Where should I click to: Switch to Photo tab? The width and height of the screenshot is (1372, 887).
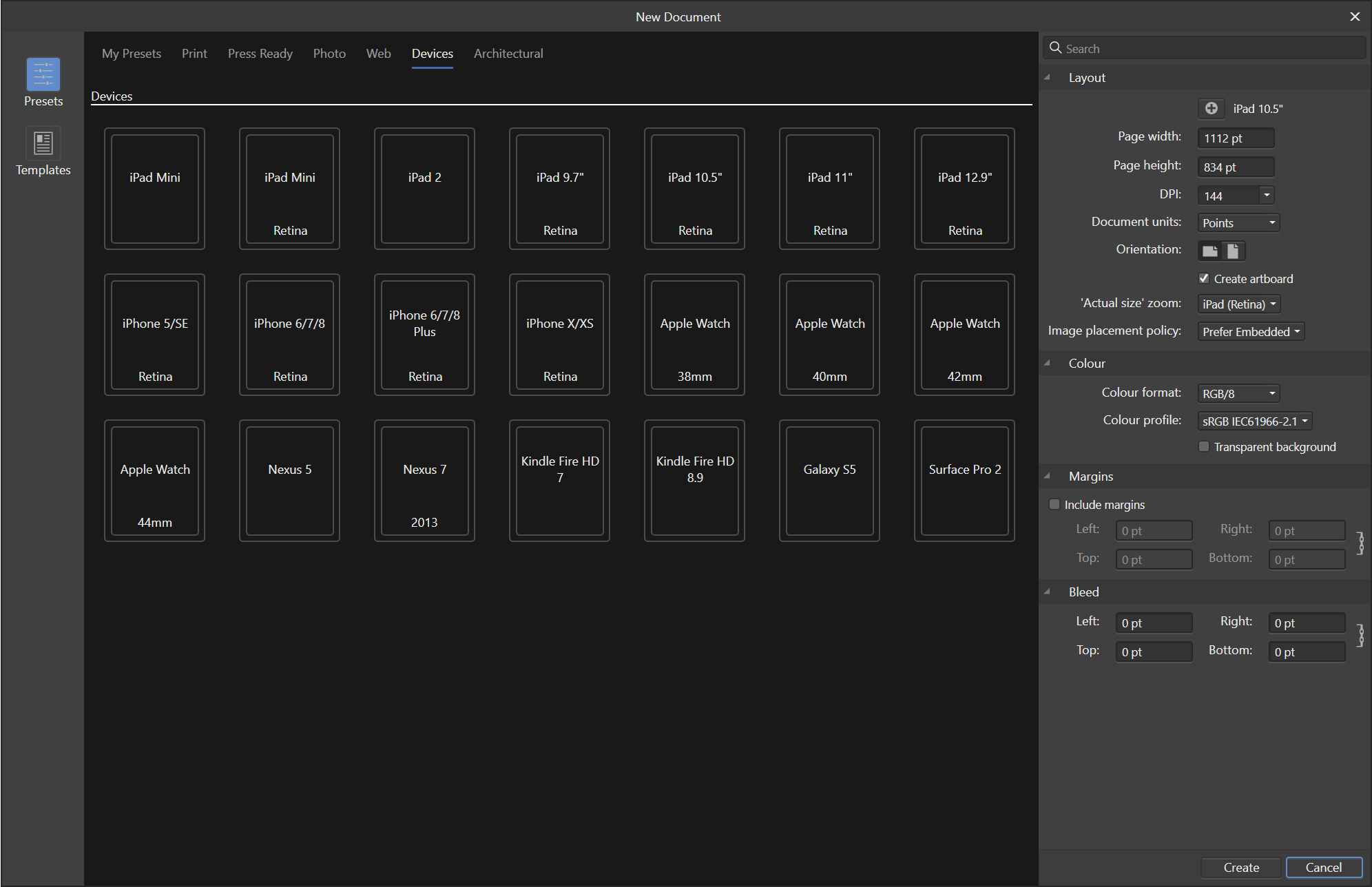click(329, 53)
